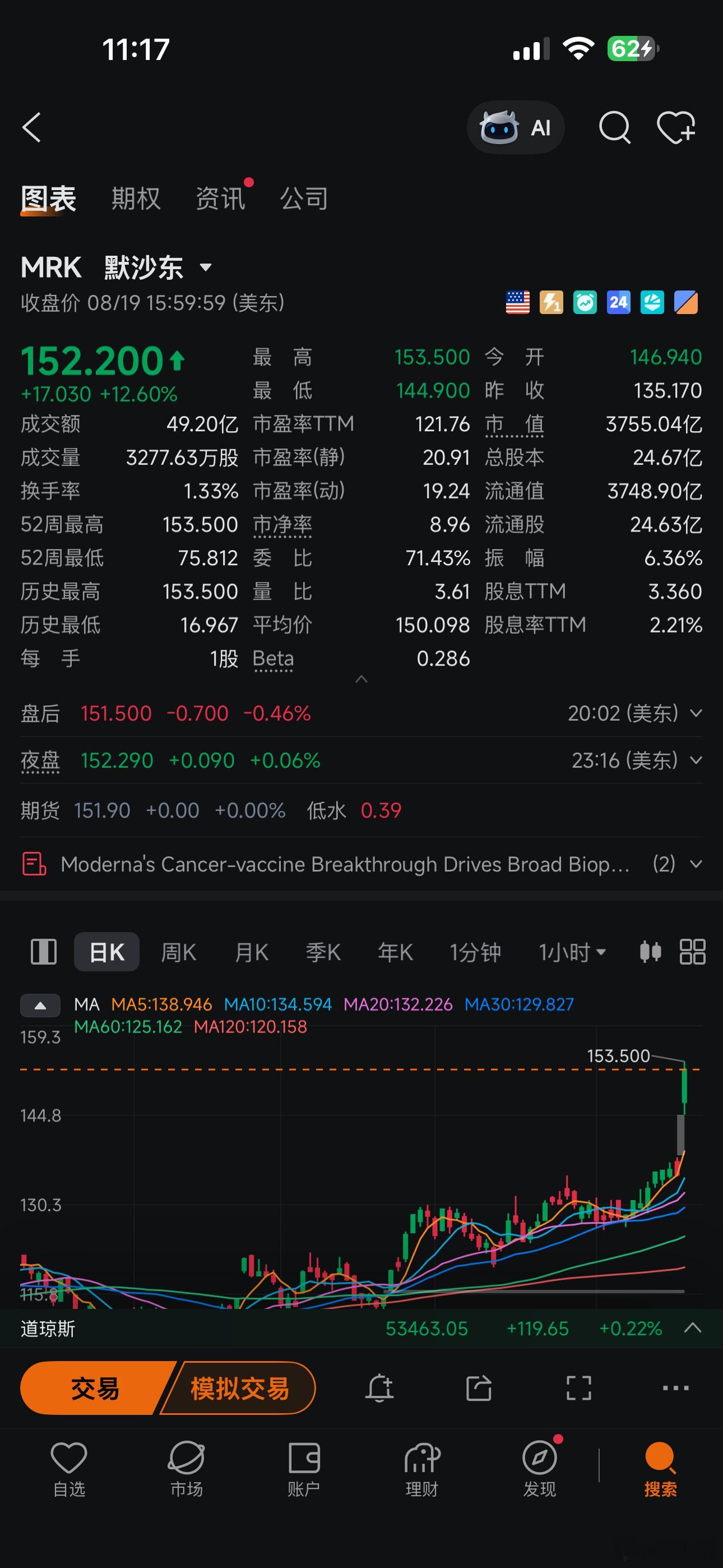Tap the news document icon
This screenshot has height=1568, width=723.
pos(34,864)
